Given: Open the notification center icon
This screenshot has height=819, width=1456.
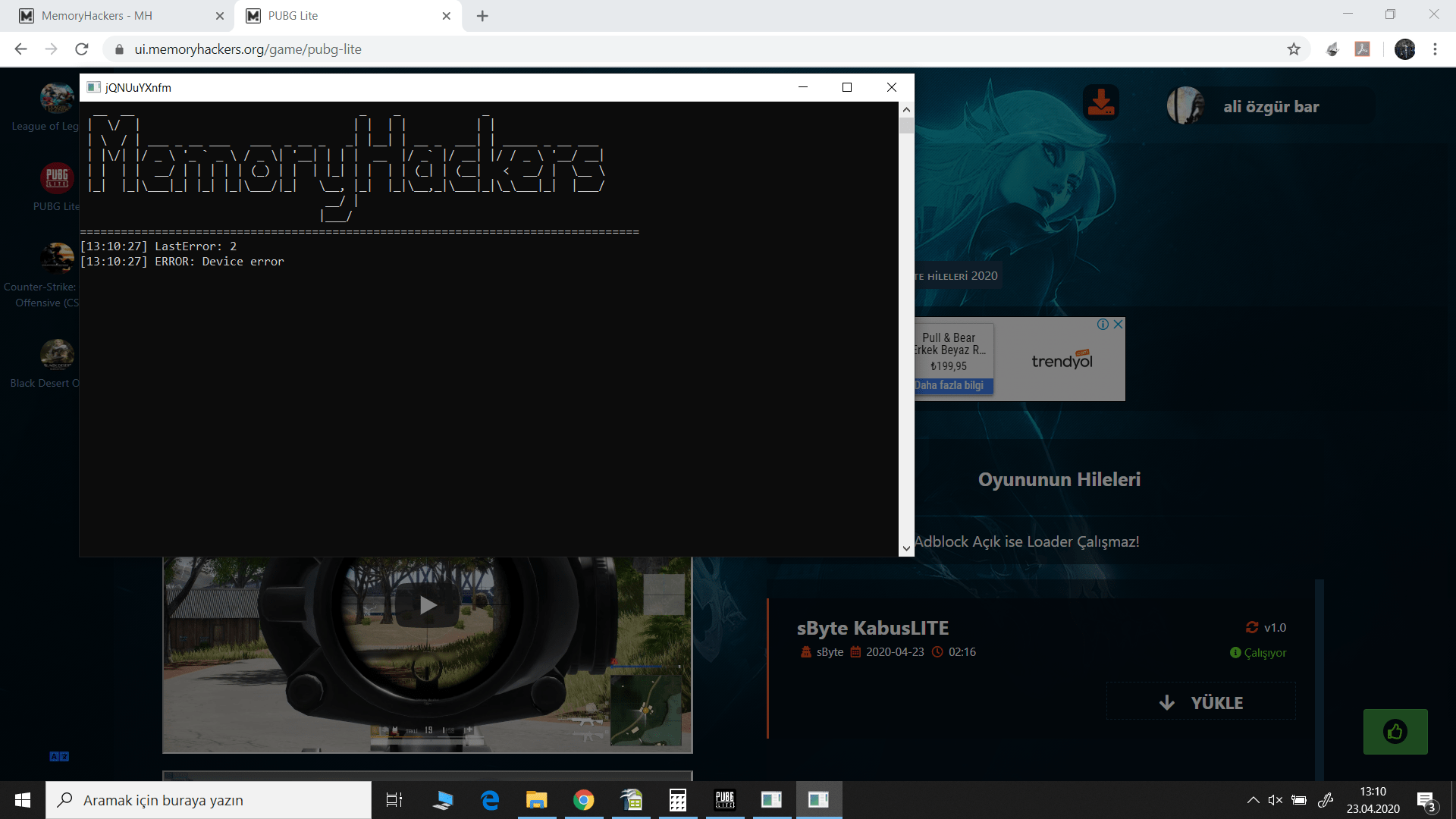Looking at the screenshot, I should [1426, 801].
